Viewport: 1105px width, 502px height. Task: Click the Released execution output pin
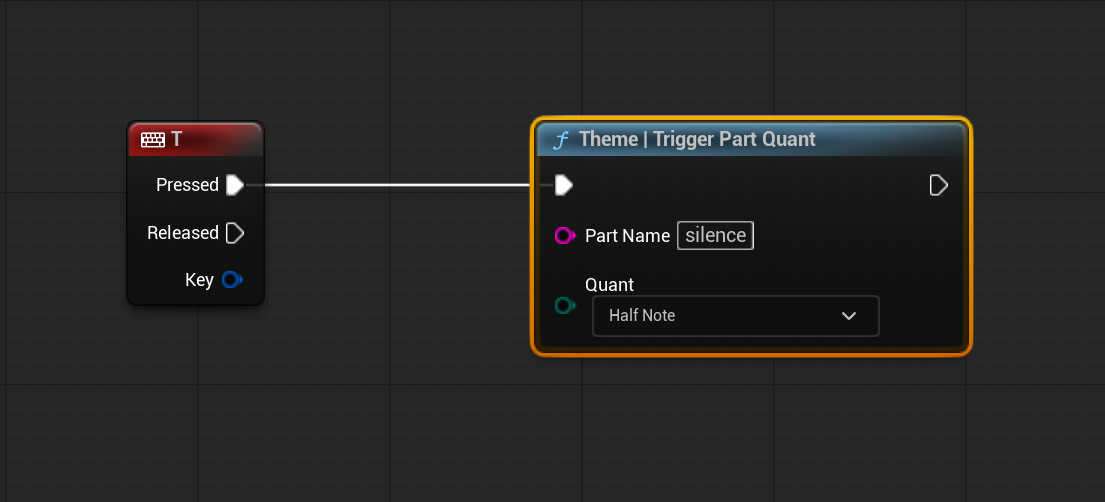click(x=235, y=233)
